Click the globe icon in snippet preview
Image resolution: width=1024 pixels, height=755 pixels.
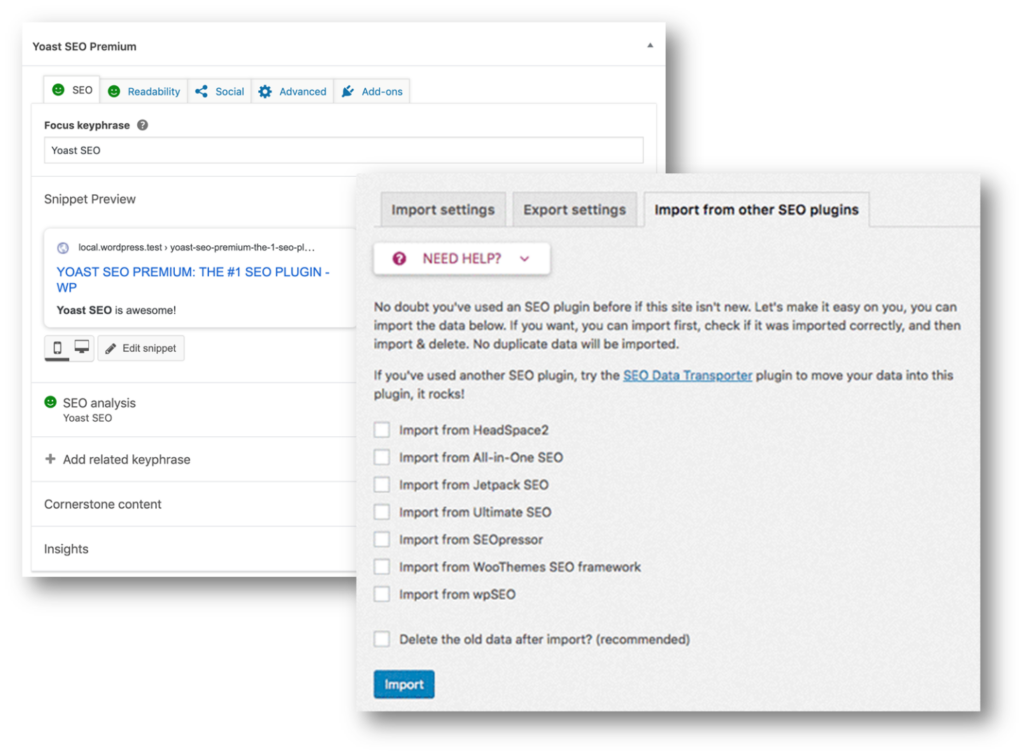click(64, 247)
